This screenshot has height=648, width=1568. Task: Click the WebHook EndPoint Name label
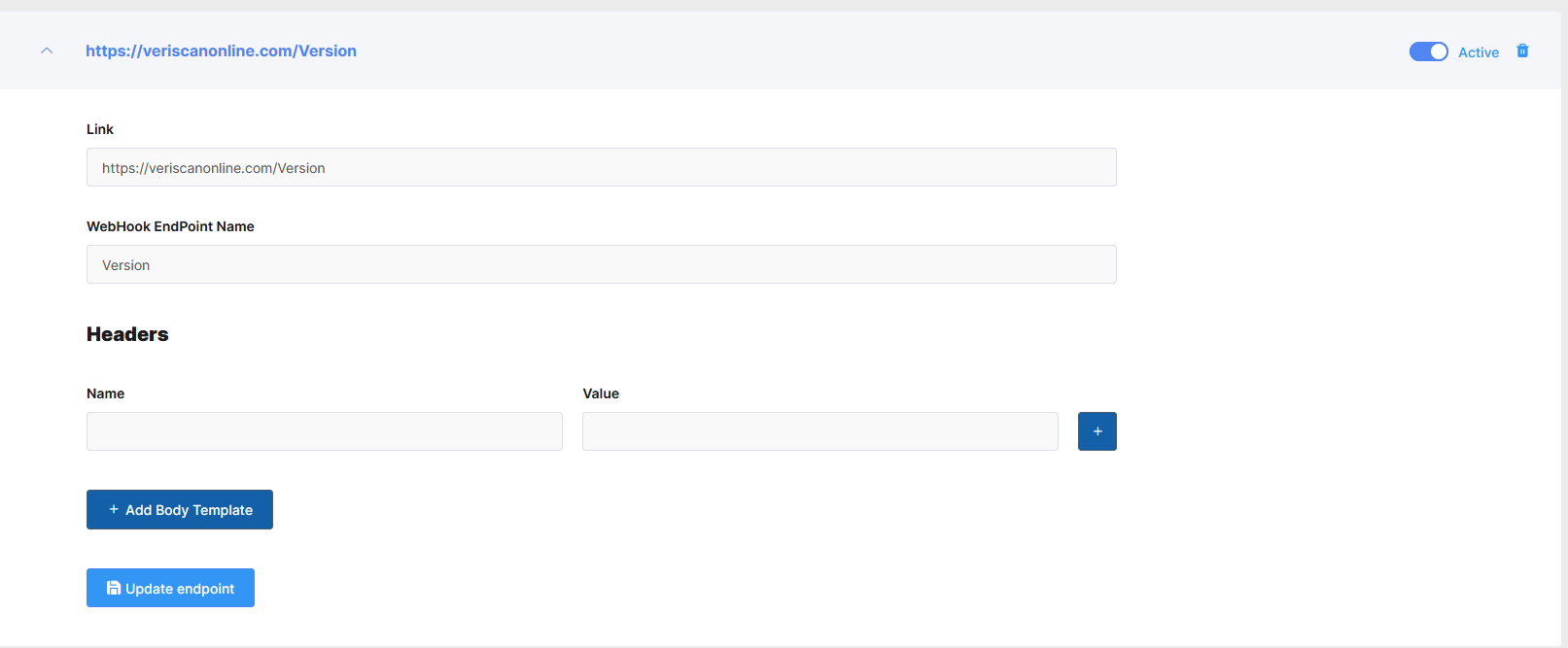(170, 226)
